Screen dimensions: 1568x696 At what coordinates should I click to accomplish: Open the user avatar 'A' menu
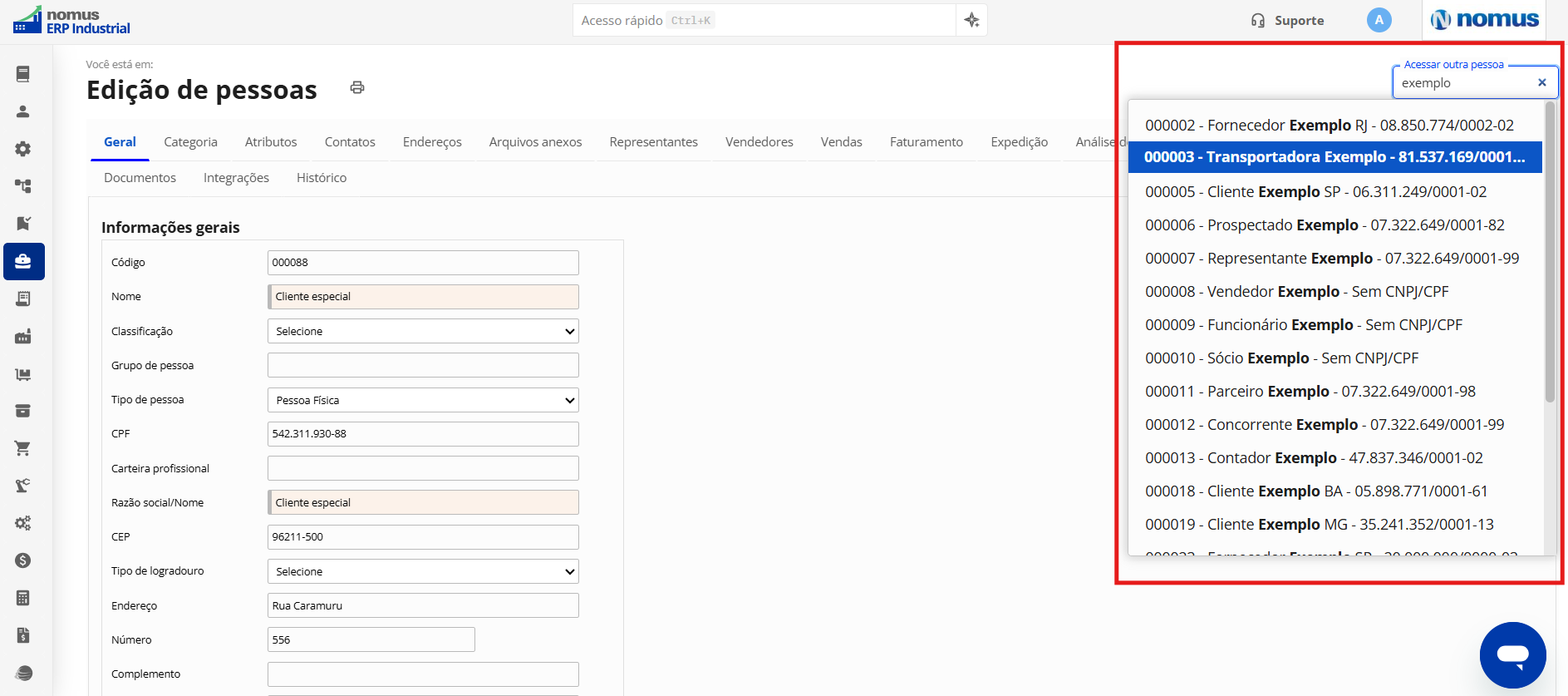(1379, 20)
